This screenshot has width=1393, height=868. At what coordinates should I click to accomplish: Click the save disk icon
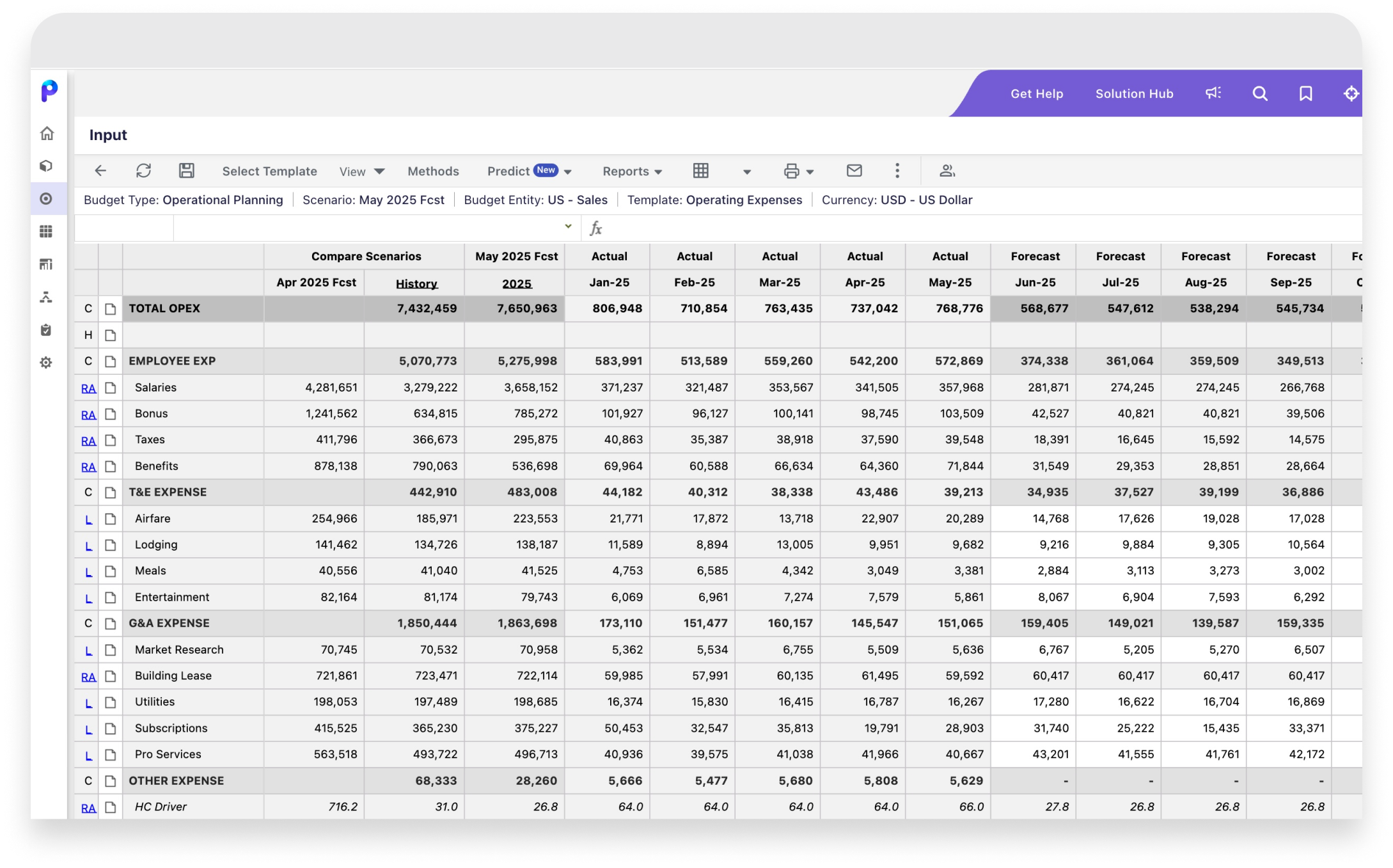[186, 171]
